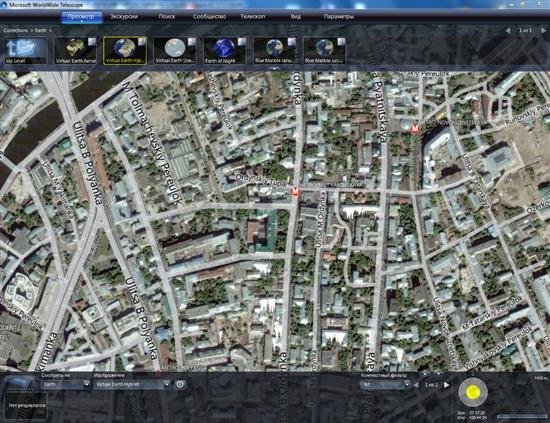Open the Экскурсии tab

click(123, 16)
